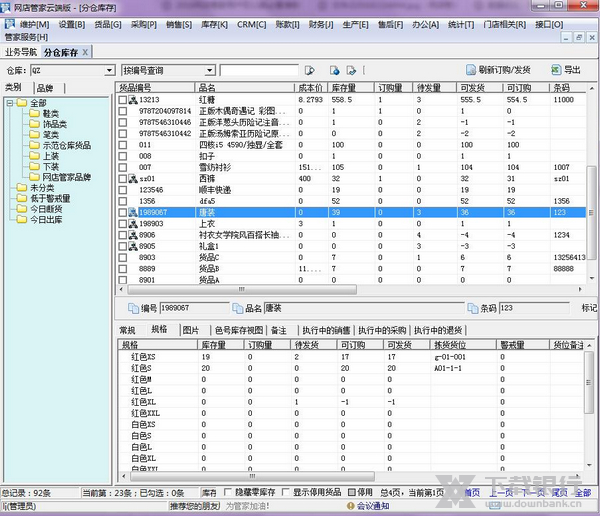
Task: Click the document-refresh icon next to the blue-dot icon
Action: 351,70
